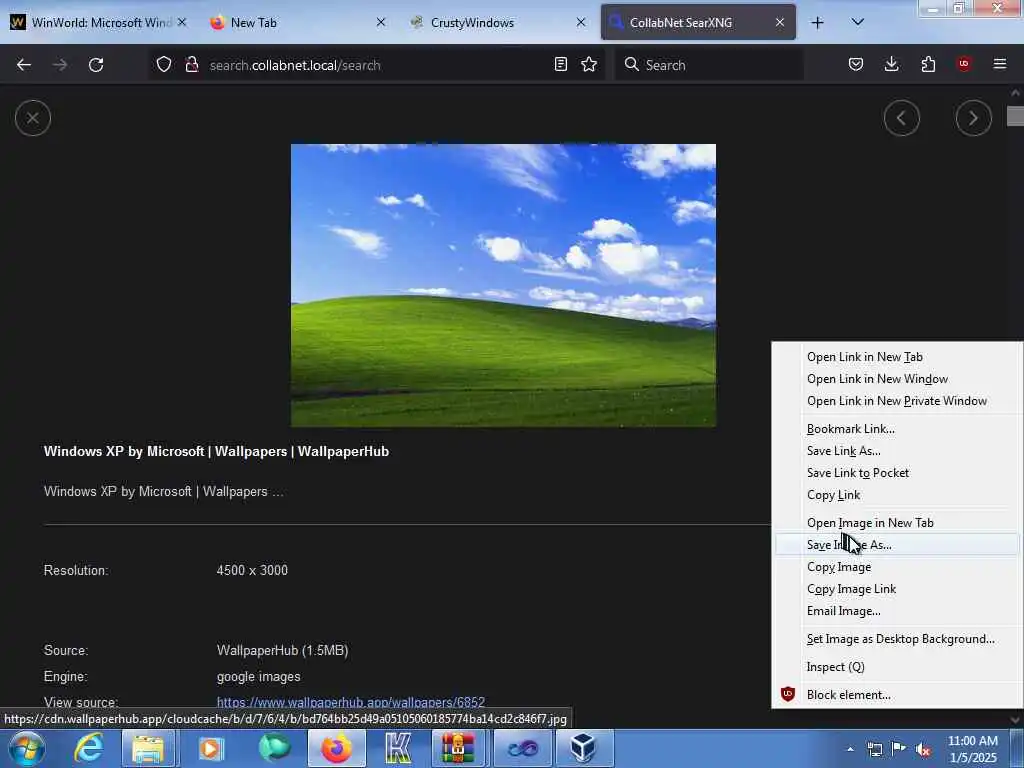Select Copy Link from context menu
This screenshot has width=1024, height=768.
click(833, 495)
